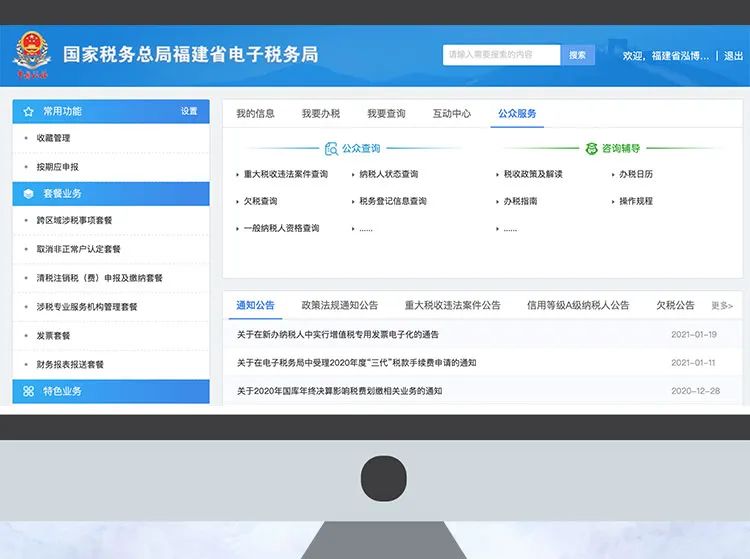Switch to 政策法规通知公告 tab
The image size is (750, 559).
pyautogui.click(x=340, y=306)
